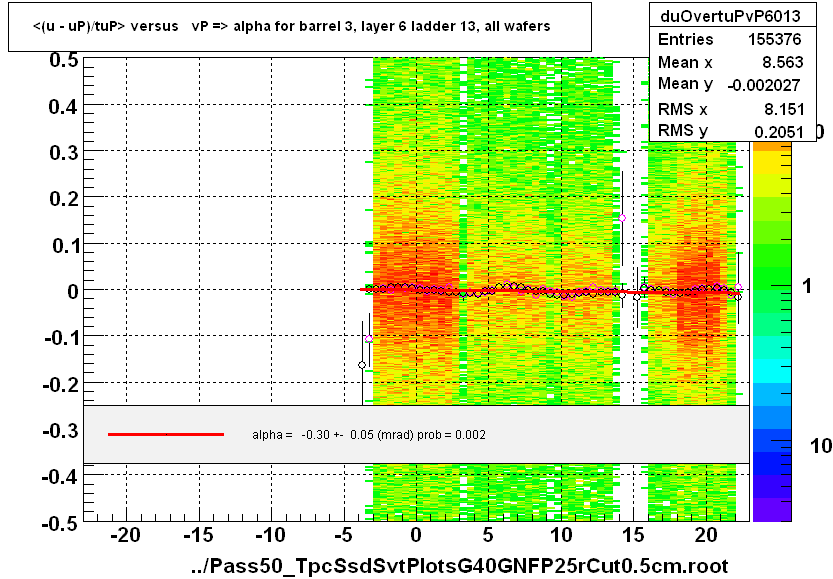Click the y-axis tick label -0.4
This screenshot has height=579, width=833.
point(60,477)
